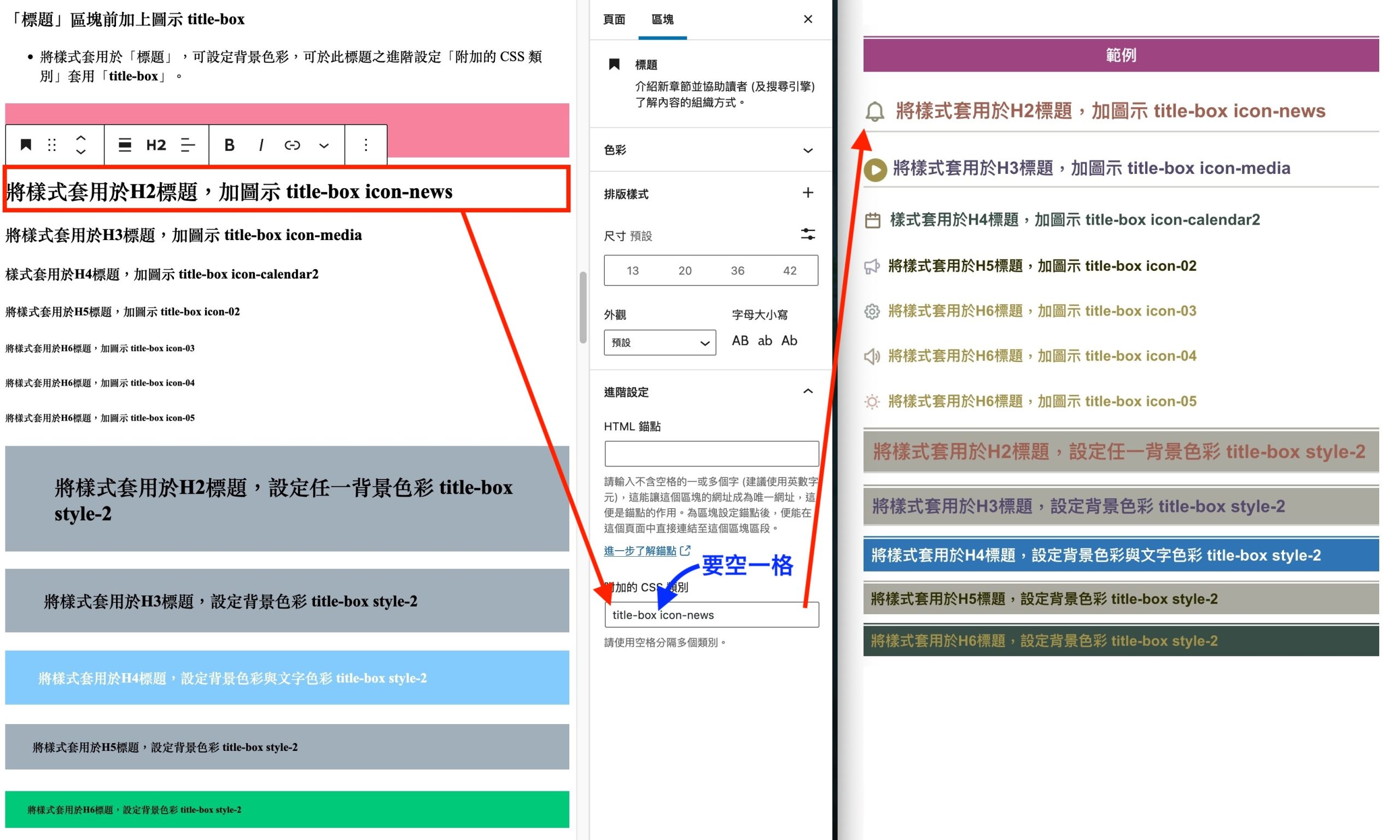This screenshot has height=840, width=1400.
Task: Click the preview H3 style-2 heading bar
Action: pyautogui.click(x=1121, y=506)
